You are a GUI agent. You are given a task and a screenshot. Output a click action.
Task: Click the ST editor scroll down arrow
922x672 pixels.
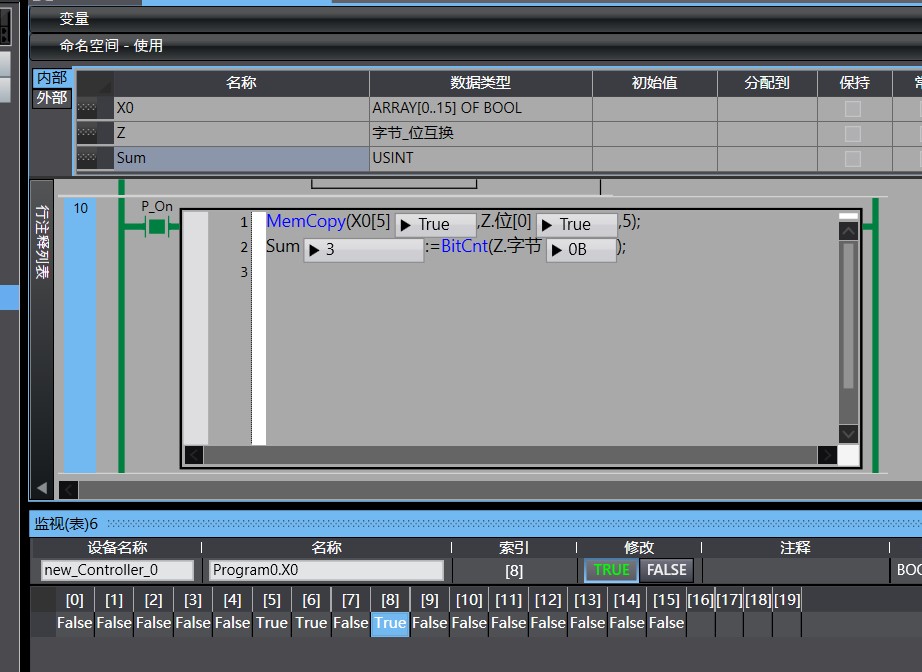click(x=848, y=434)
